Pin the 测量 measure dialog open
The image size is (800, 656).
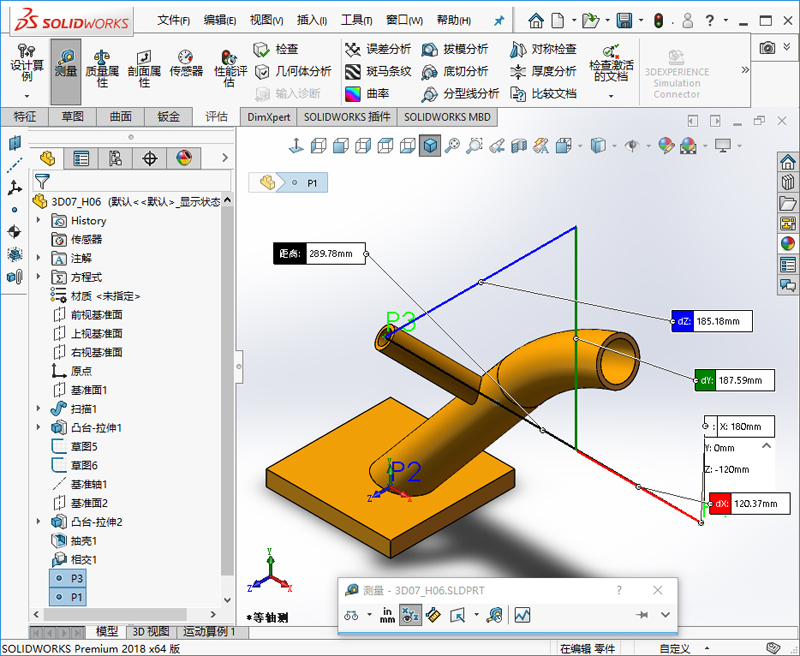[x=642, y=615]
